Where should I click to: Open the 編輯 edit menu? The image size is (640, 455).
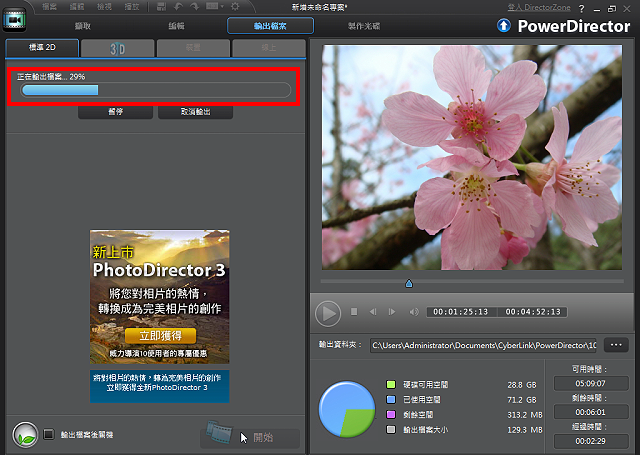[77, 7]
